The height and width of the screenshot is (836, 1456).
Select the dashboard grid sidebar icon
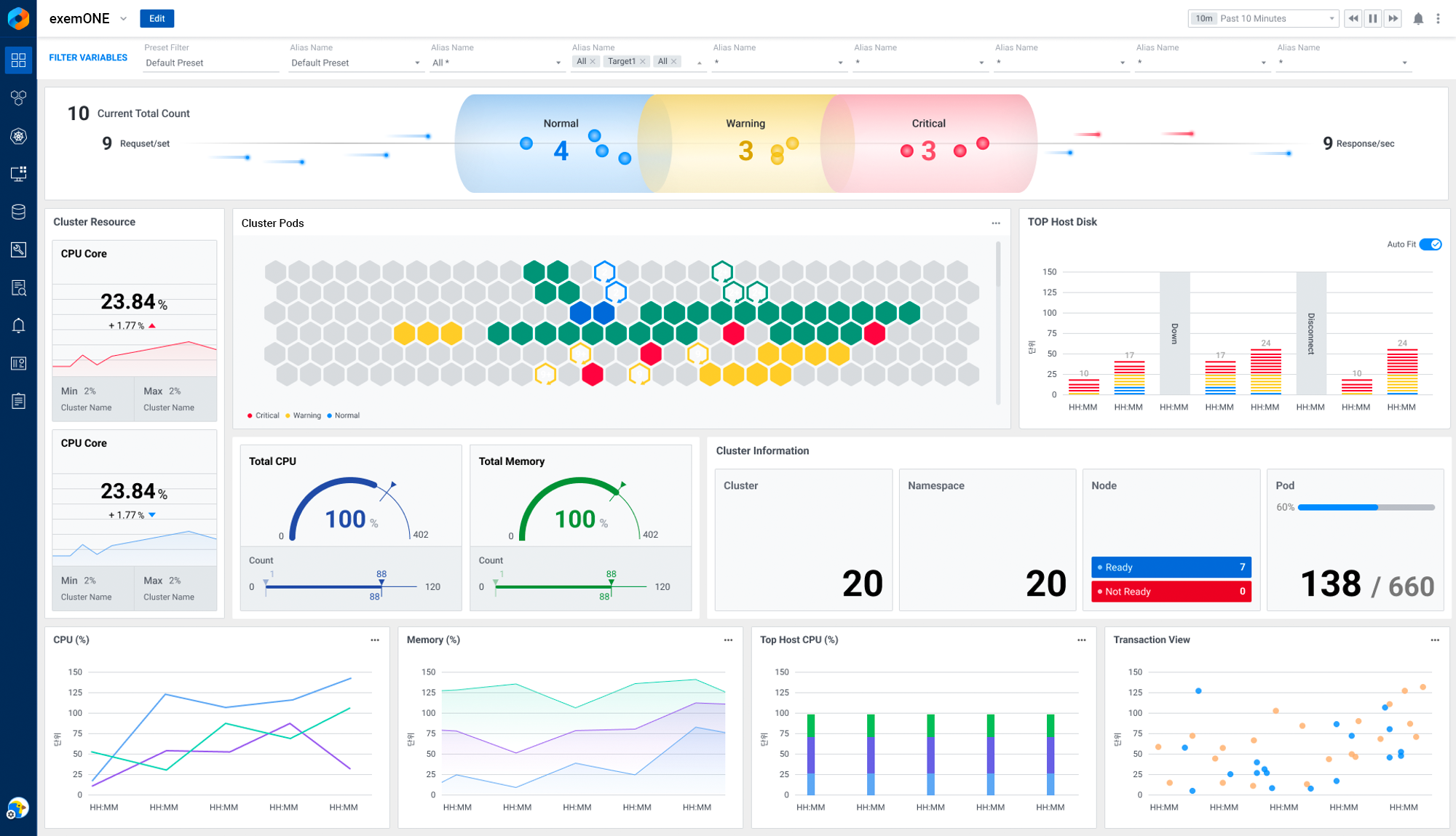point(18,60)
